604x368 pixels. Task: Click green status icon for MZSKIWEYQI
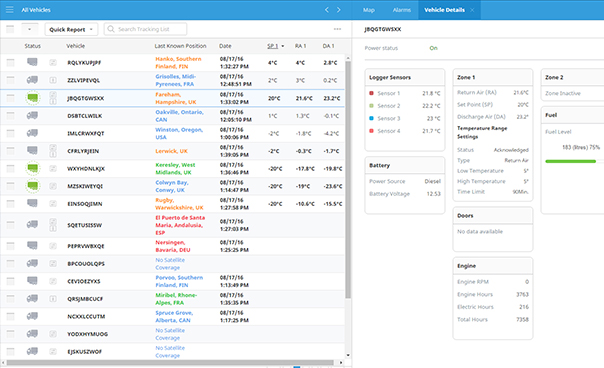point(33,186)
